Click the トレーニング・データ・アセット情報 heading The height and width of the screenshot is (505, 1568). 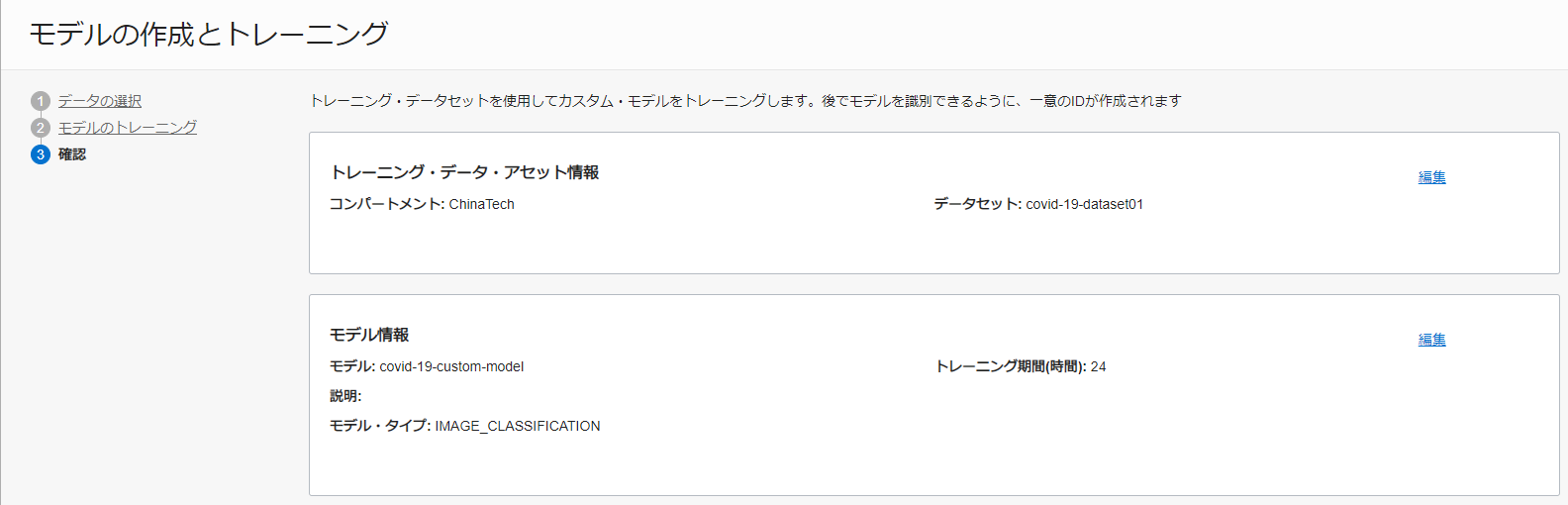click(x=464, y=172)
